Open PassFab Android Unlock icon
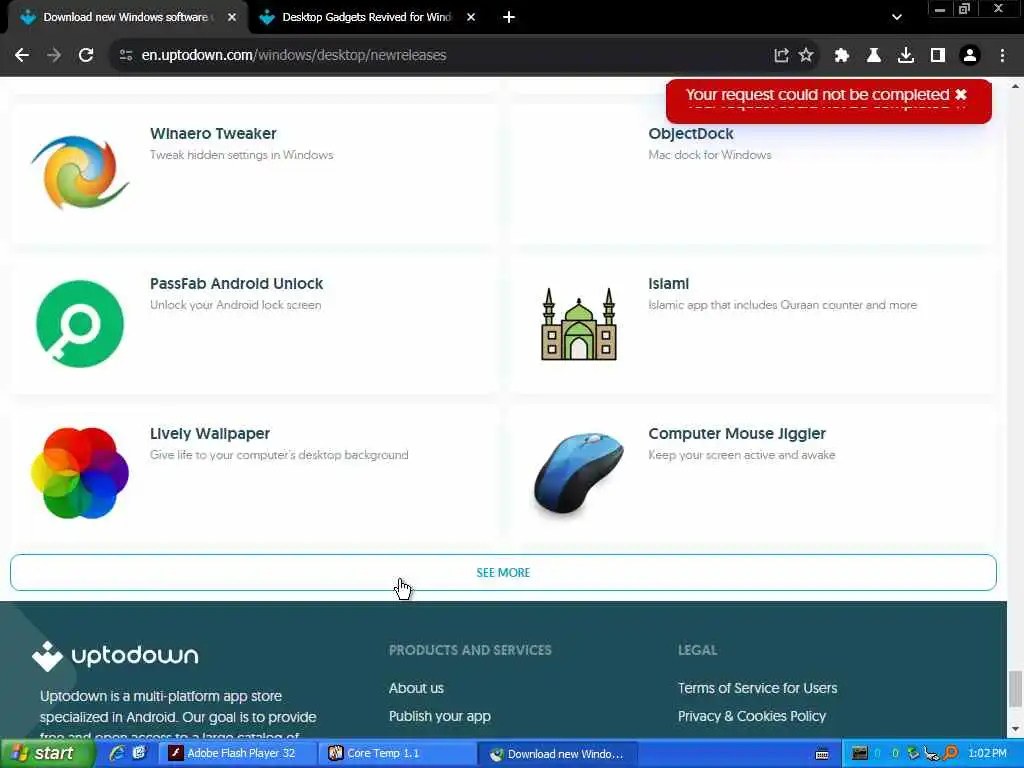 80,323
